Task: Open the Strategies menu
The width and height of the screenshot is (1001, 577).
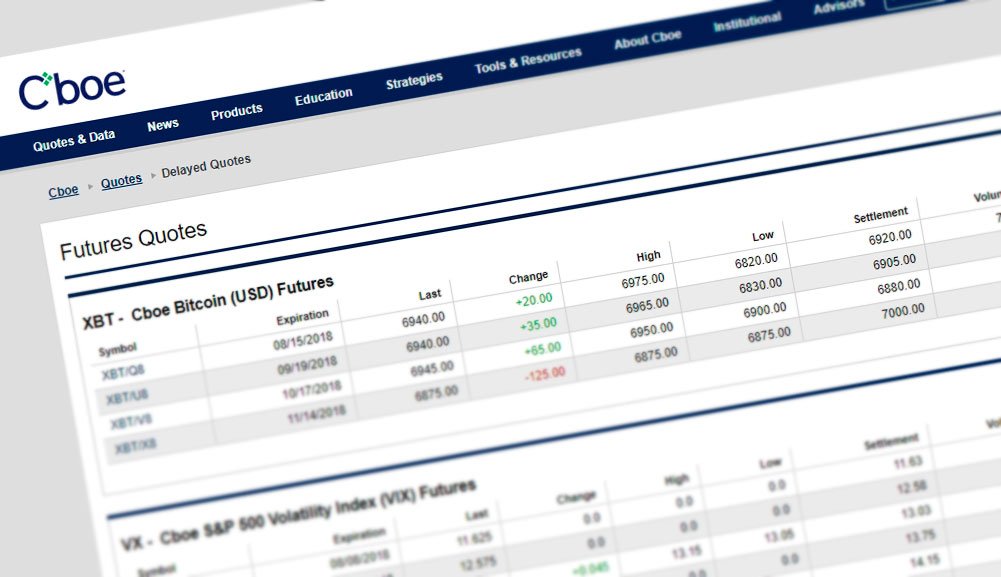Action: point(414,80)
